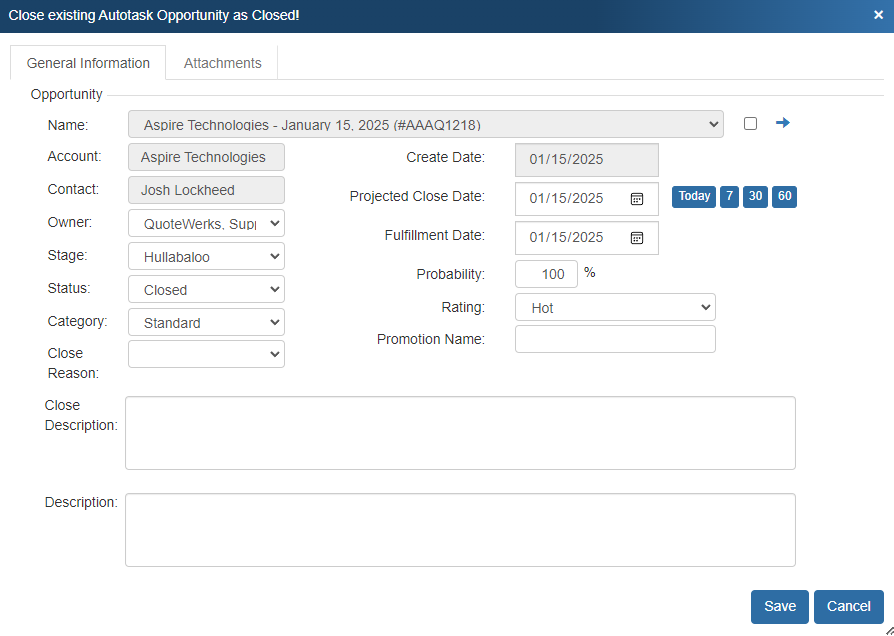Switch to the Attachments tab
The height and width of the screenshot is (636, 894).
pyautogui.click(x=222, y=63)
